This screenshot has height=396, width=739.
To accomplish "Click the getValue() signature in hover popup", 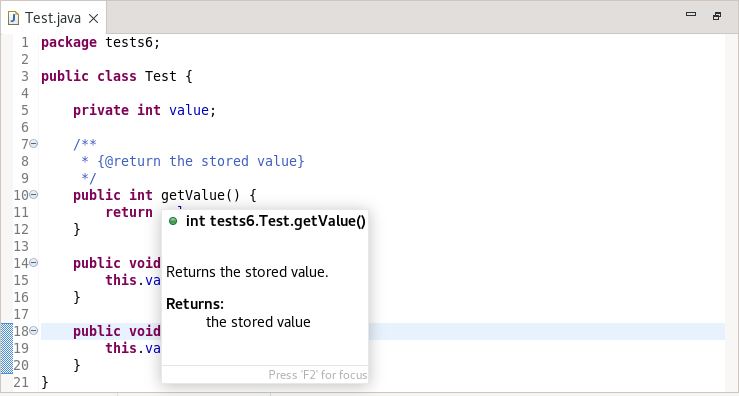I will click(276, 221).
